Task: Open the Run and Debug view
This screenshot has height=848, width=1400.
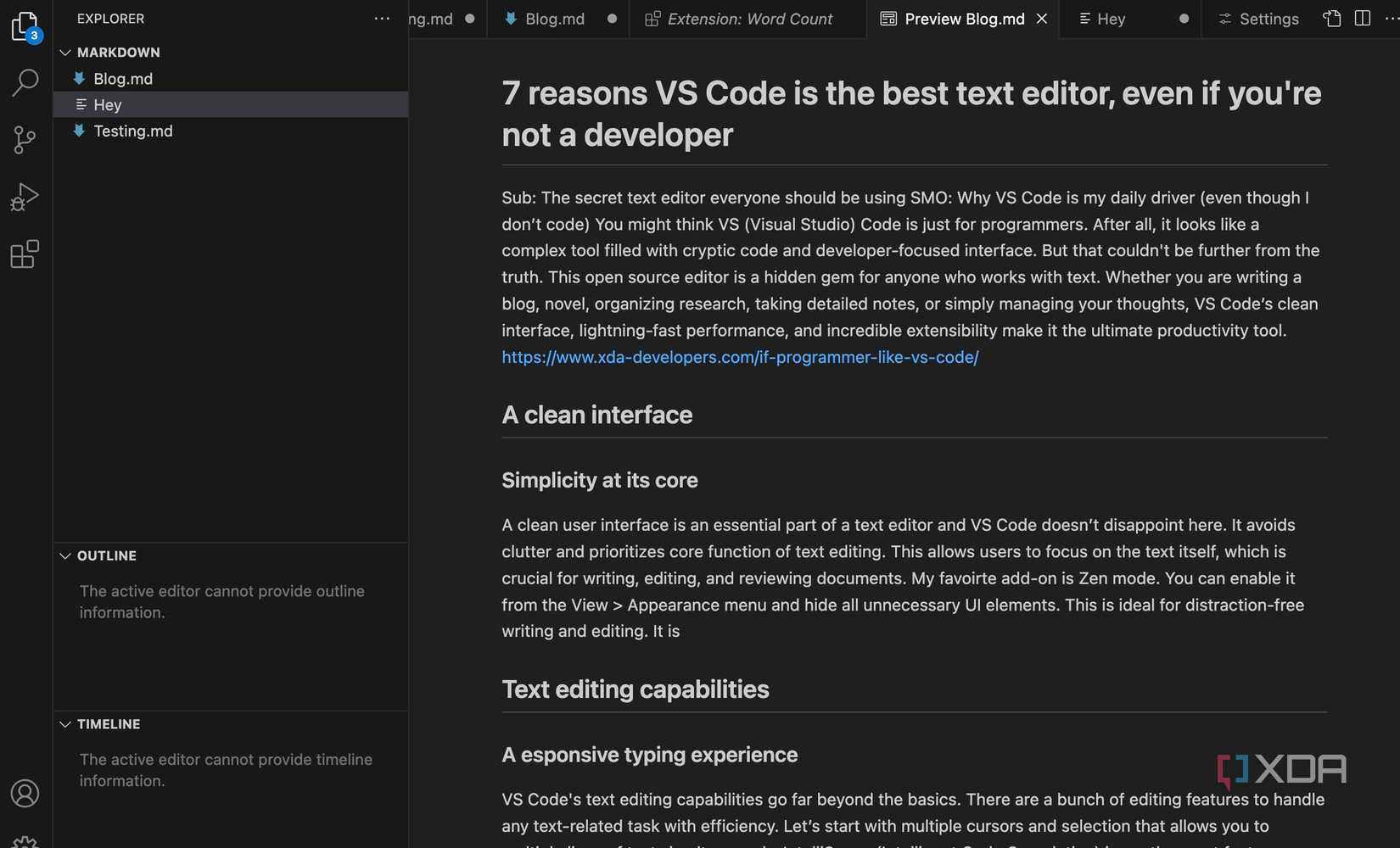Action: (x=25, y=196)
